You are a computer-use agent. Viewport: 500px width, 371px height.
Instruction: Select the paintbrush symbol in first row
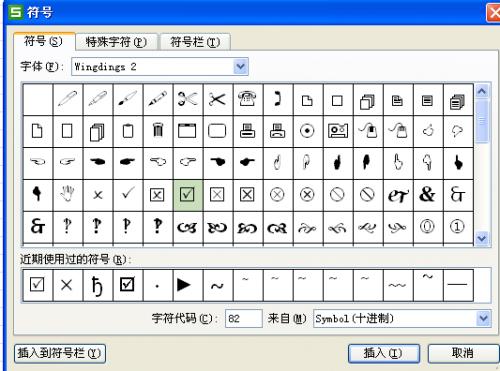[x=128, y=99]
